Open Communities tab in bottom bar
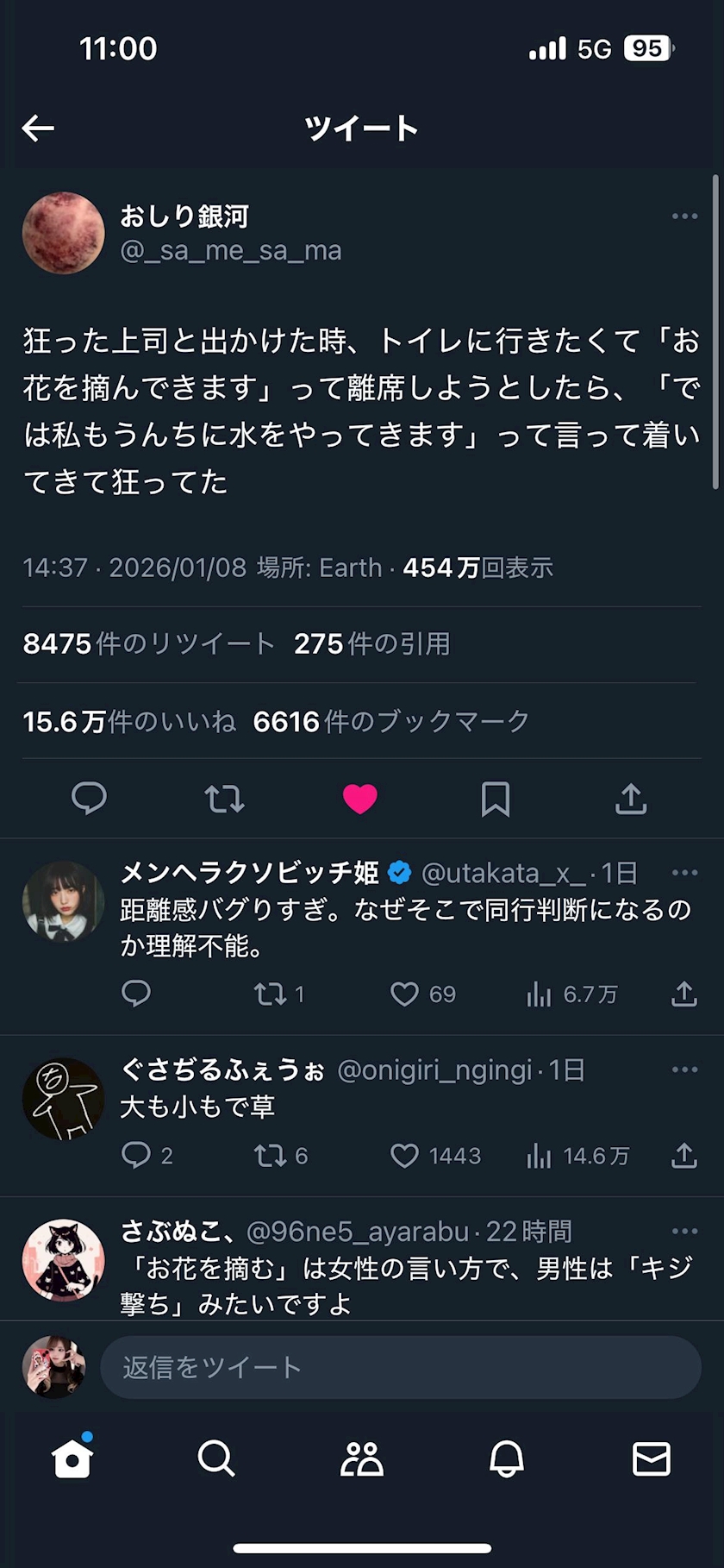This screenshot has height=1568, width=724. pyautogui.click(x=362, y=1459)
